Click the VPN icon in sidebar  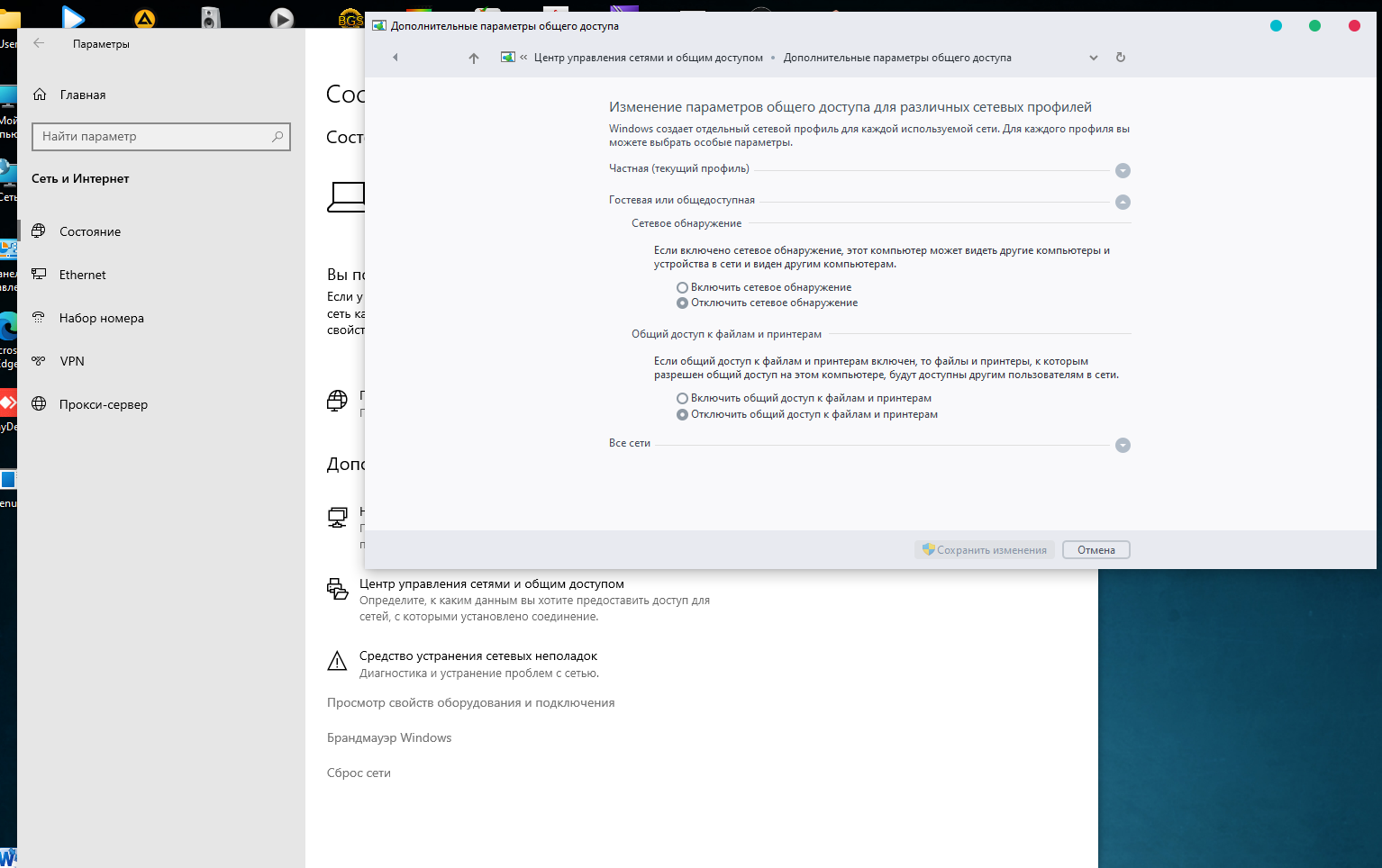point(39,361)
